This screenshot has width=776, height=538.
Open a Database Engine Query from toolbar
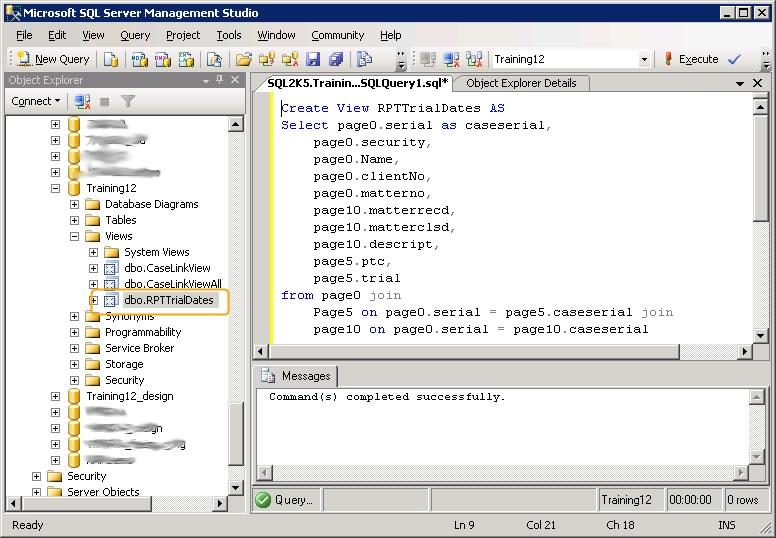point(111,59)
